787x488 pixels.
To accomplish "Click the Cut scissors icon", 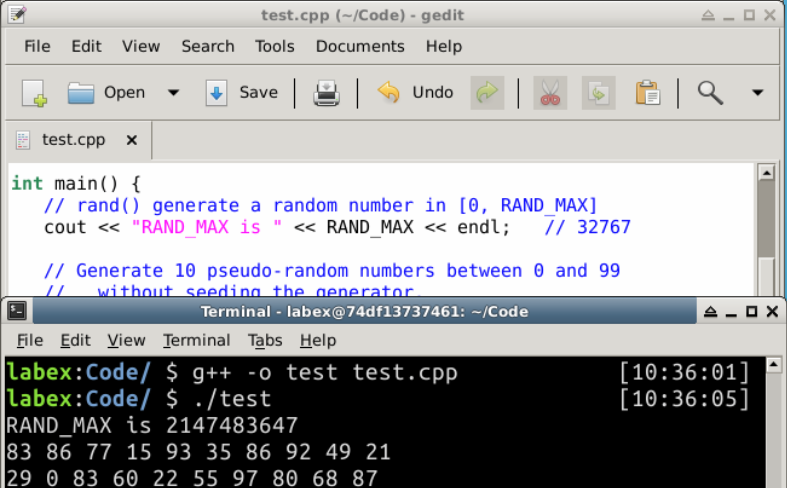I will (x=549, y=93).
